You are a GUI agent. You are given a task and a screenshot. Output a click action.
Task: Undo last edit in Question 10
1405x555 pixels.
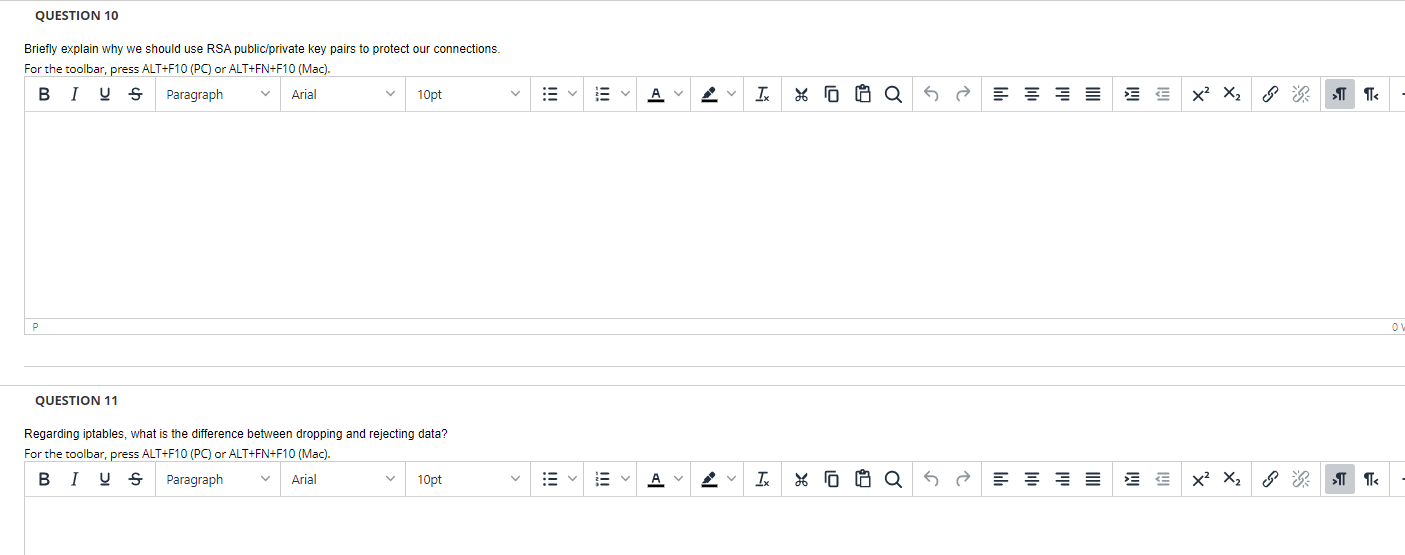931,94
